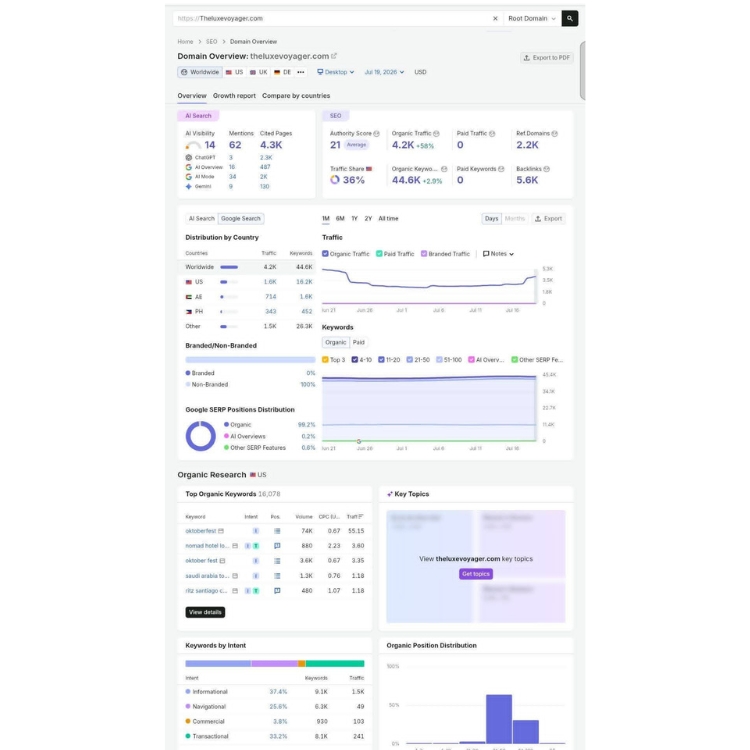The height and width of the screenshot is (750, 750).
Task: Click the UK flag in country filter
Action: point(253,72)
